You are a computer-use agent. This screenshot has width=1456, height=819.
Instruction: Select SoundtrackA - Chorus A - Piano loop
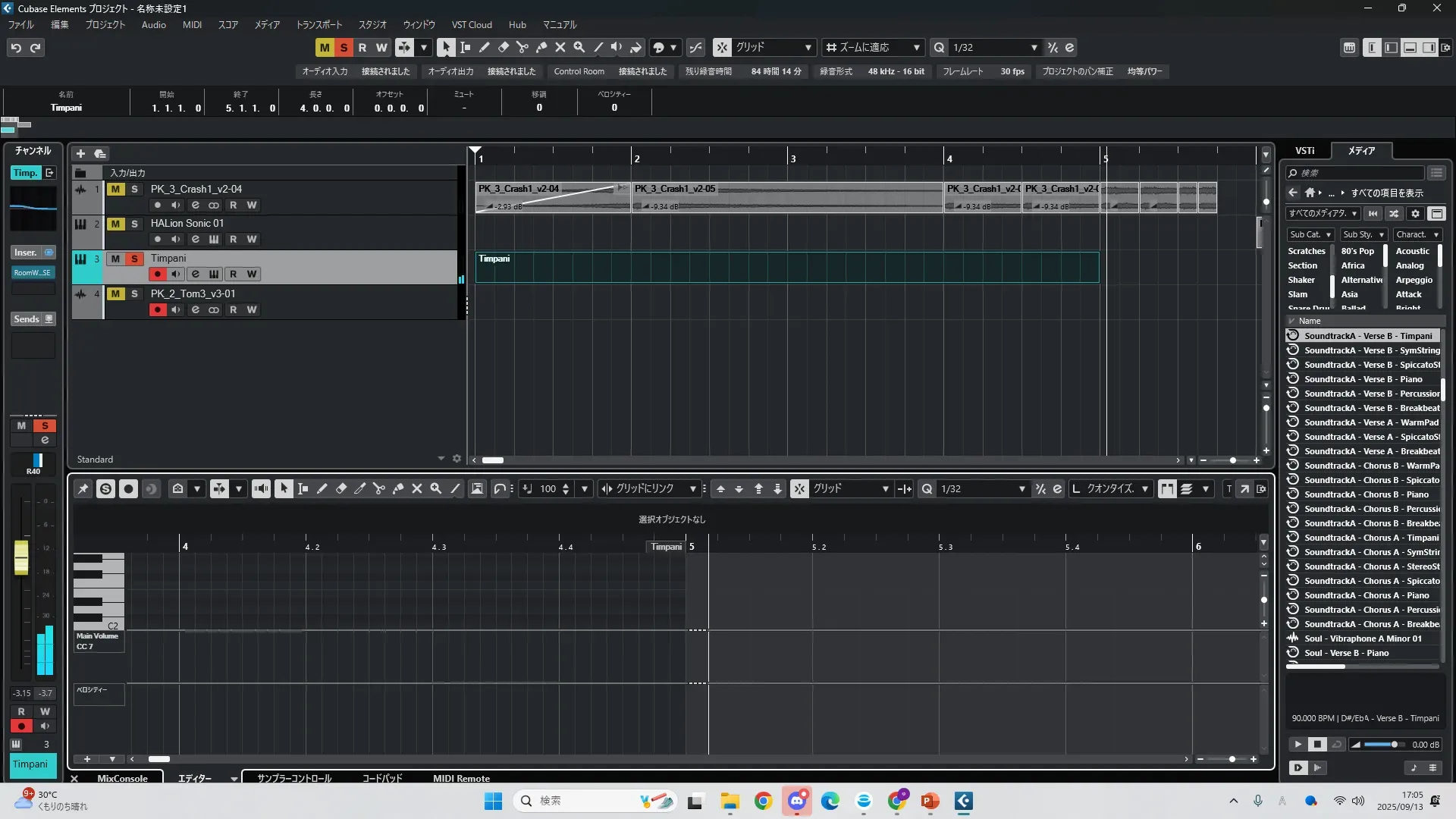point(1367,595)
